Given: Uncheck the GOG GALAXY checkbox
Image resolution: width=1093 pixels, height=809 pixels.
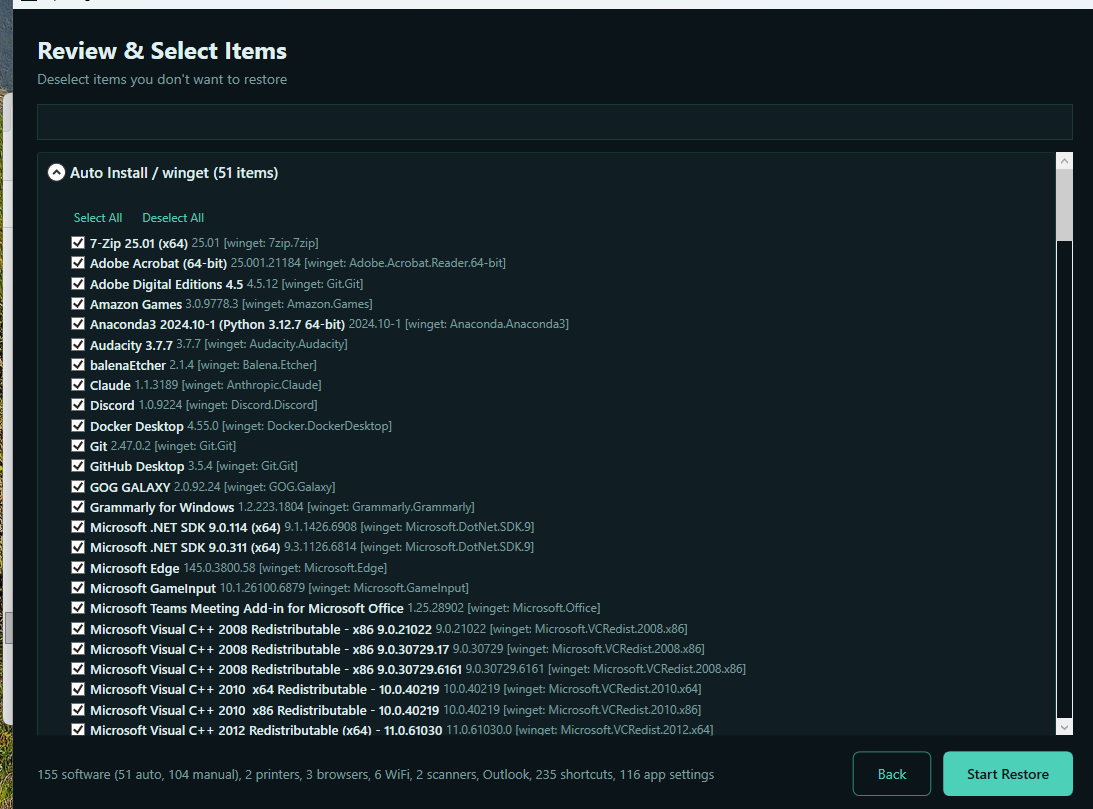Looking at the screenshot, I should [x=78, y=487].
